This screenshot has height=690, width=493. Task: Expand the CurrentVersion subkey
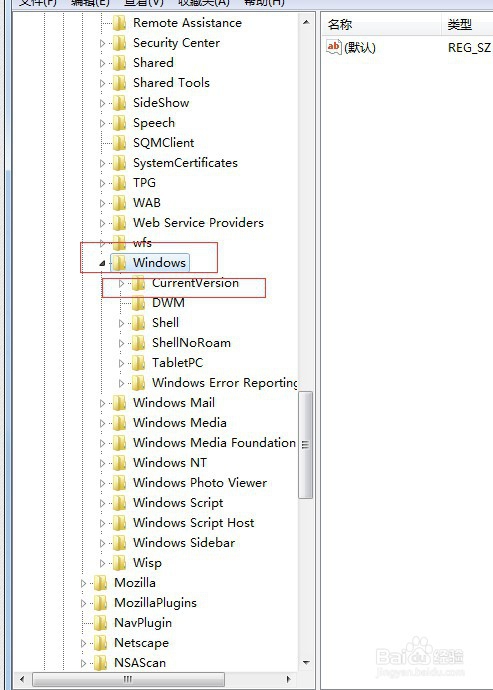pyautogui.click(x=121, y=283)
